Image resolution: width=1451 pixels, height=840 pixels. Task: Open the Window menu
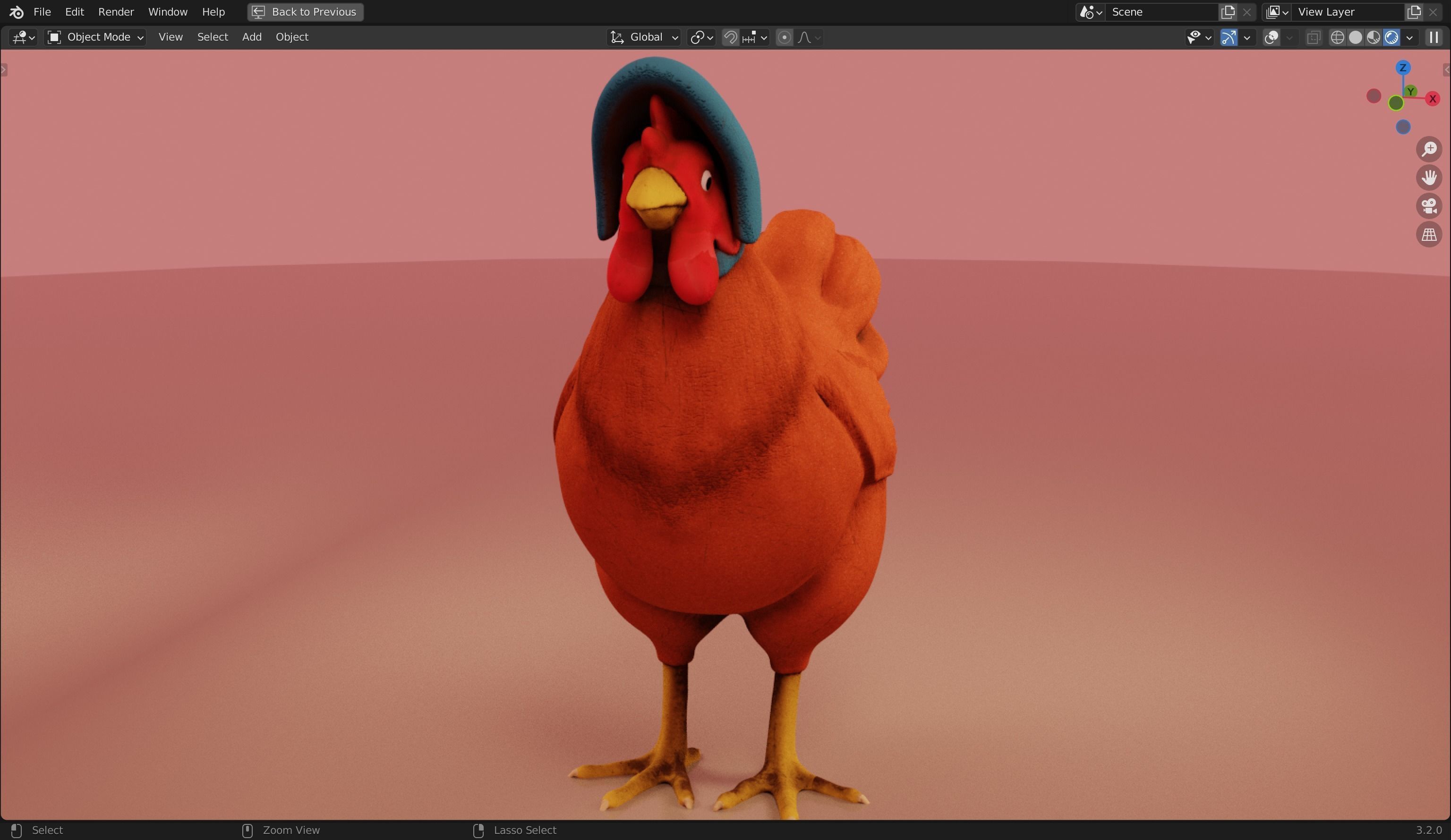168,11
